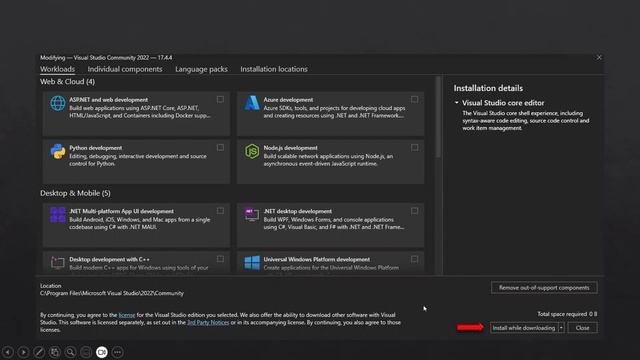Toggle the highlighted slideshow camera icon
640x360 pixels.
[x=102, y=352]
